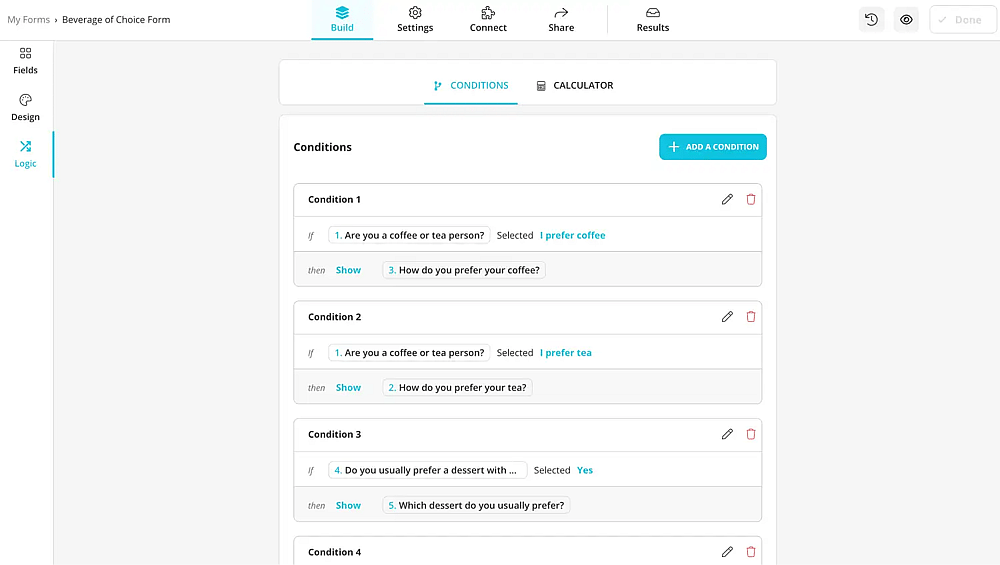
Task: Open the Logic sidebar panel
Action: click(26, 154)
